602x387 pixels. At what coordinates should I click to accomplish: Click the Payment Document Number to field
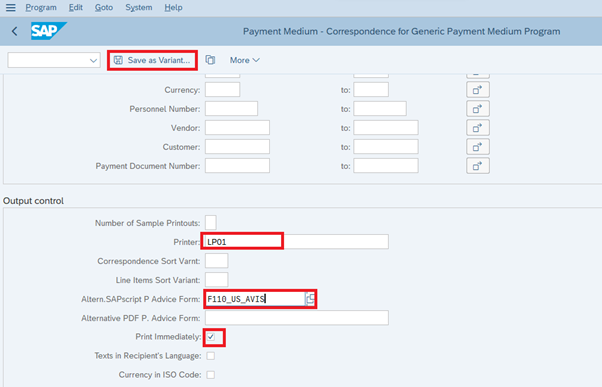coord(386,165)
